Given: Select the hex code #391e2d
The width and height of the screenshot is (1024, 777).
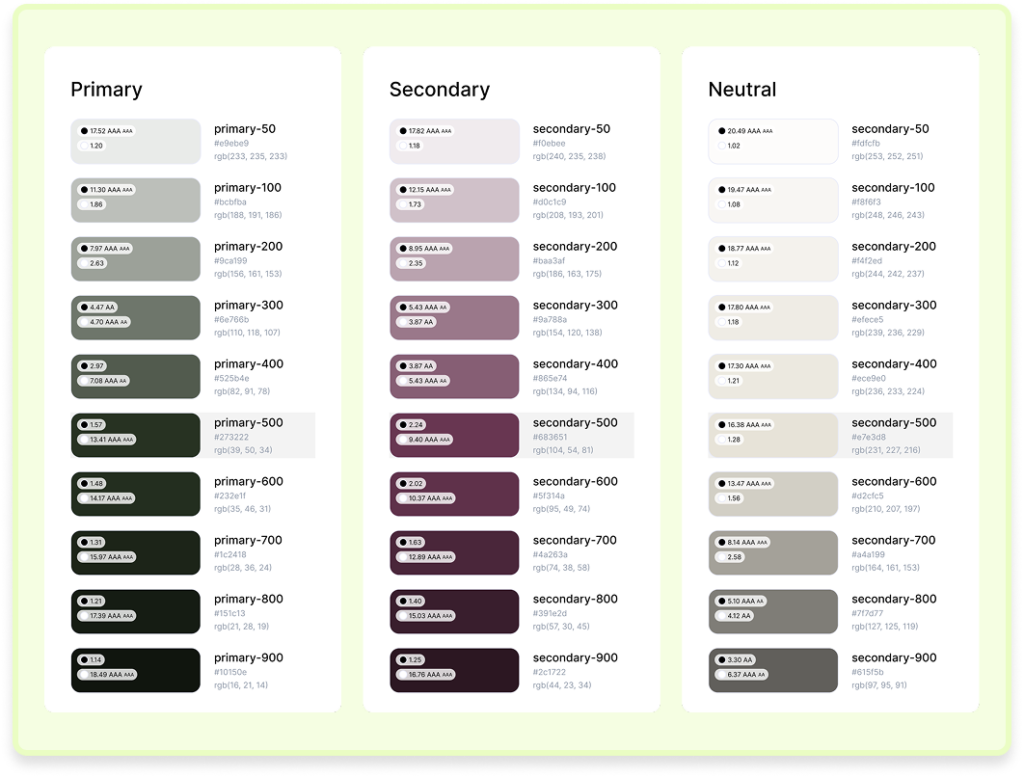Looking at the screenshot, I should click(550, 613).
